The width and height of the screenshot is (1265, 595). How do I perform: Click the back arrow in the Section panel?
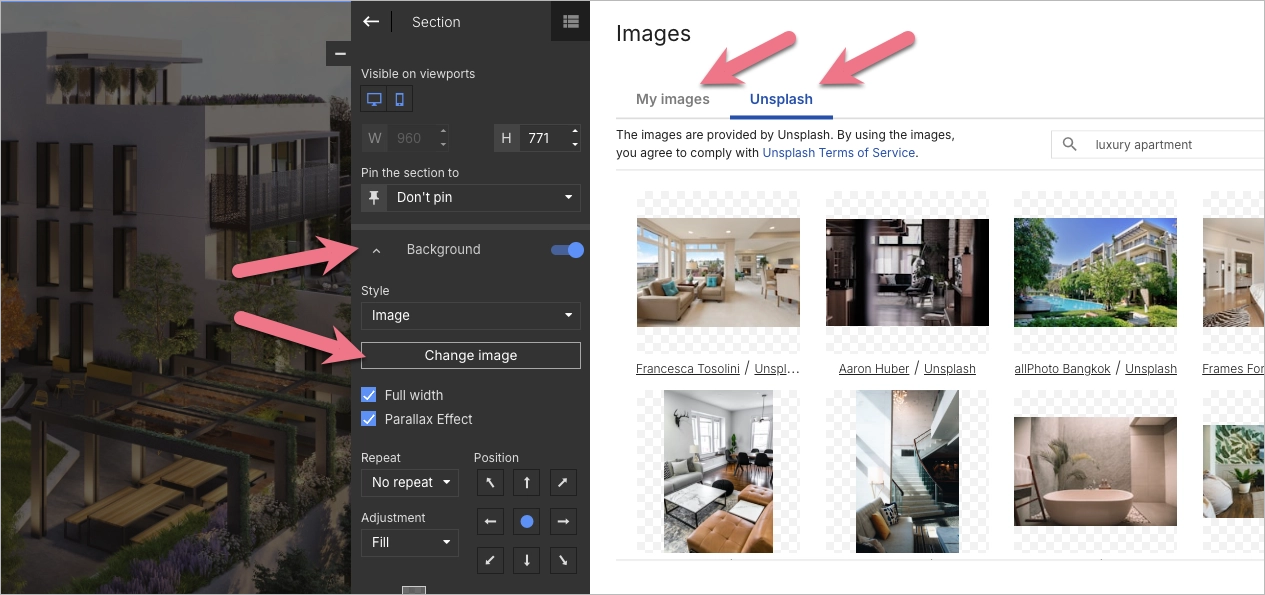(x=372, y=21)
